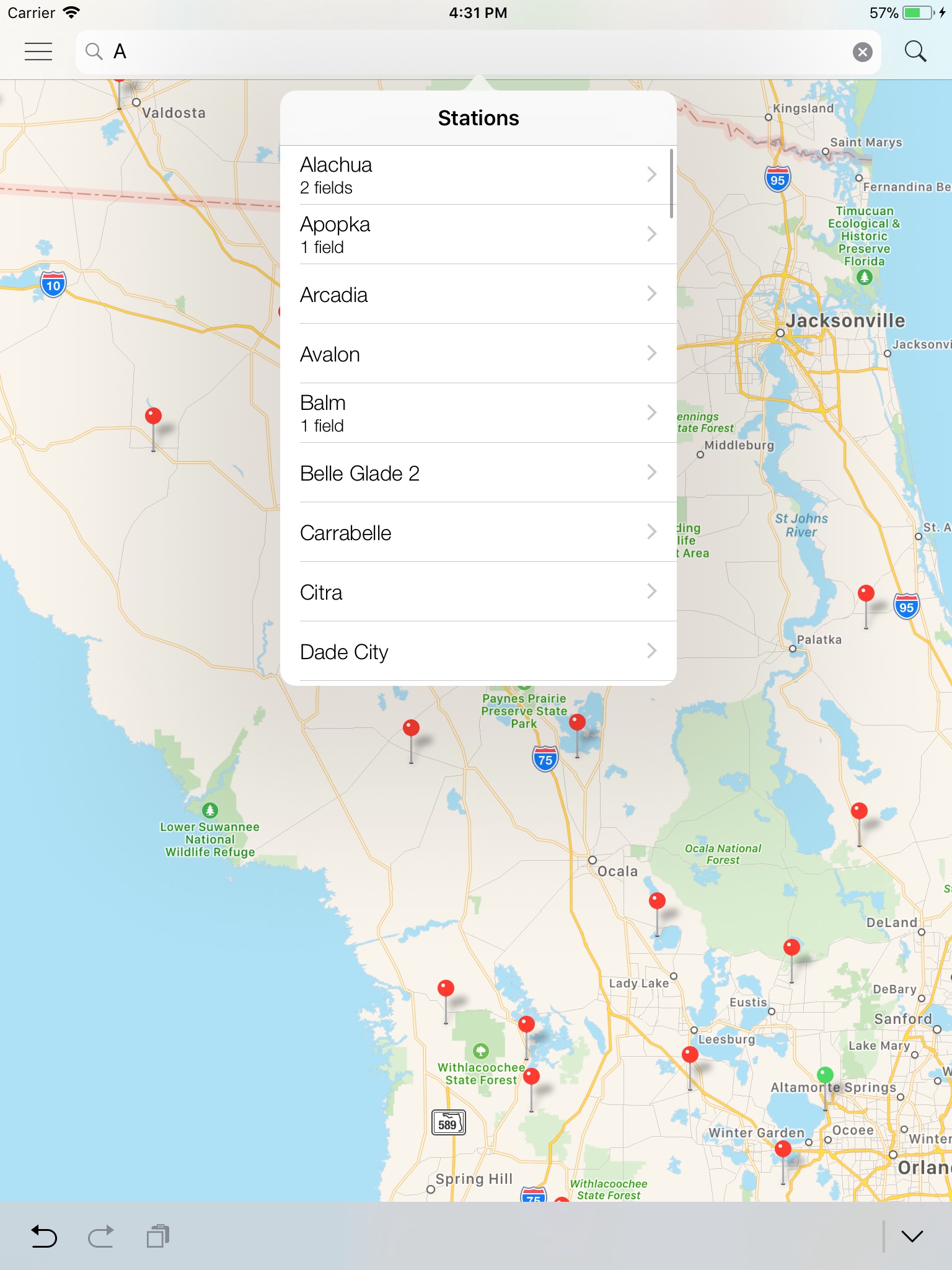Expand Arcadia row chevron
The width and height of the screenshot is (952, 1270).
pos(651,293)
